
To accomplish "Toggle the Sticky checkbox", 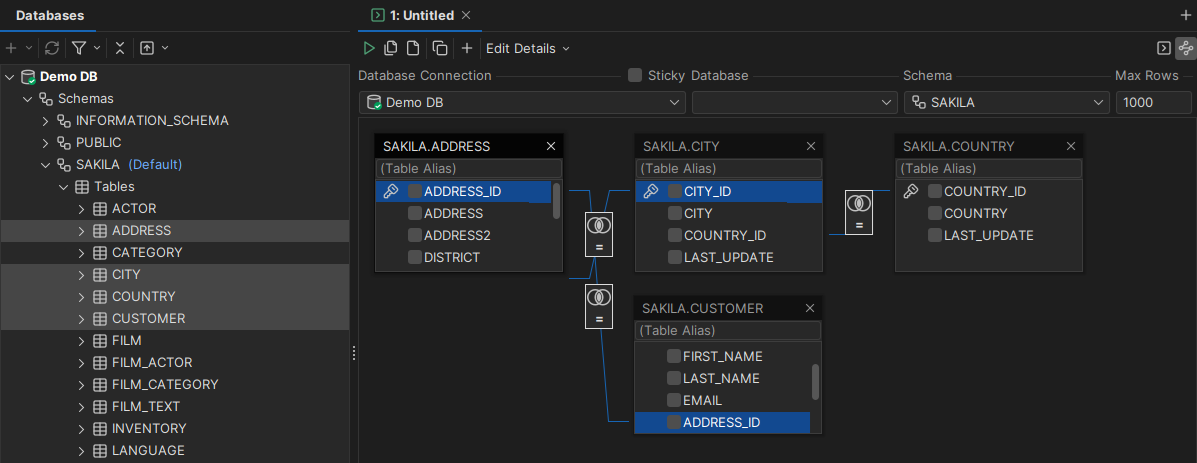I will tap(634, 76).
